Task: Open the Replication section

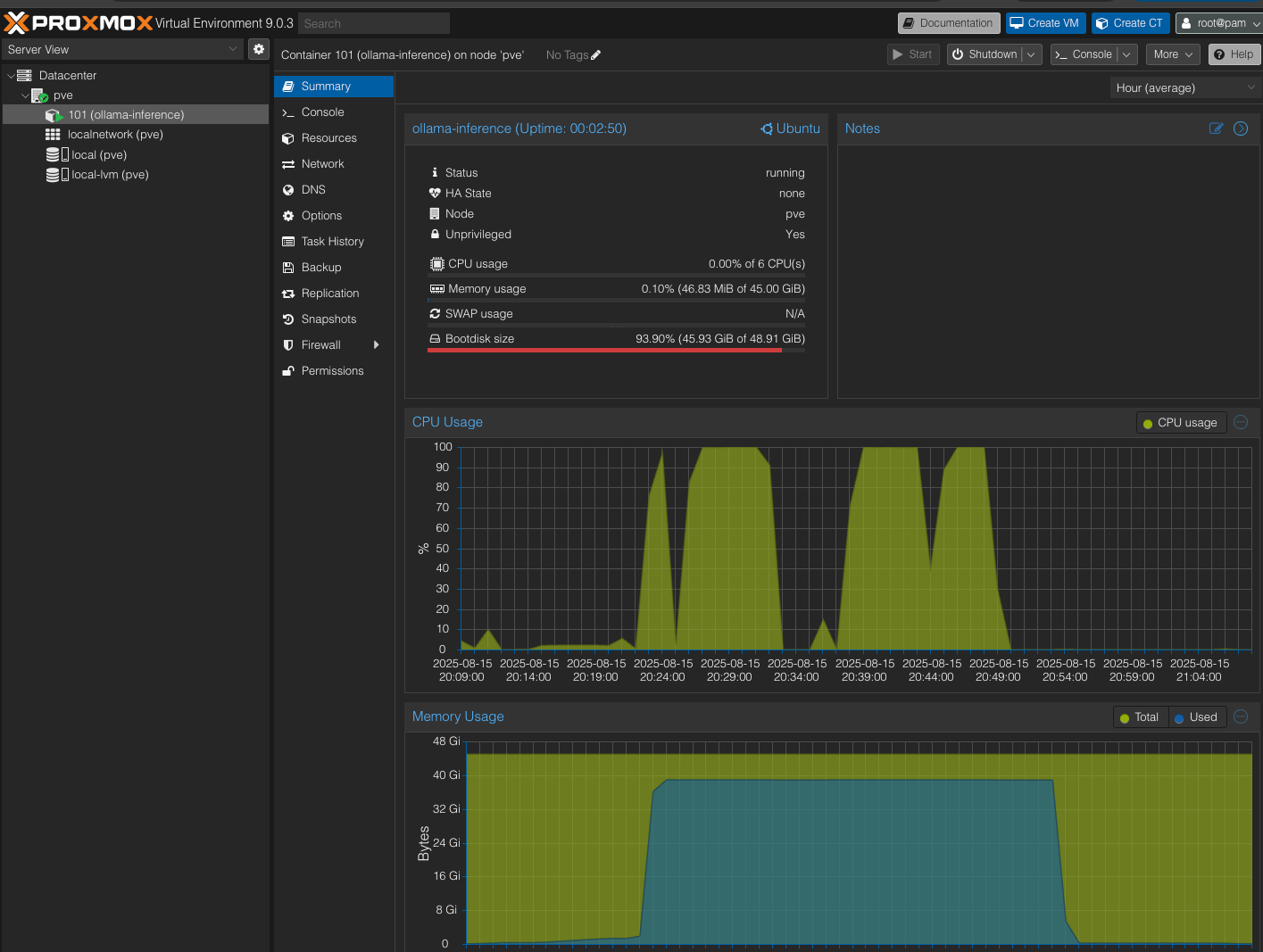Action: [x=334, y=293]
